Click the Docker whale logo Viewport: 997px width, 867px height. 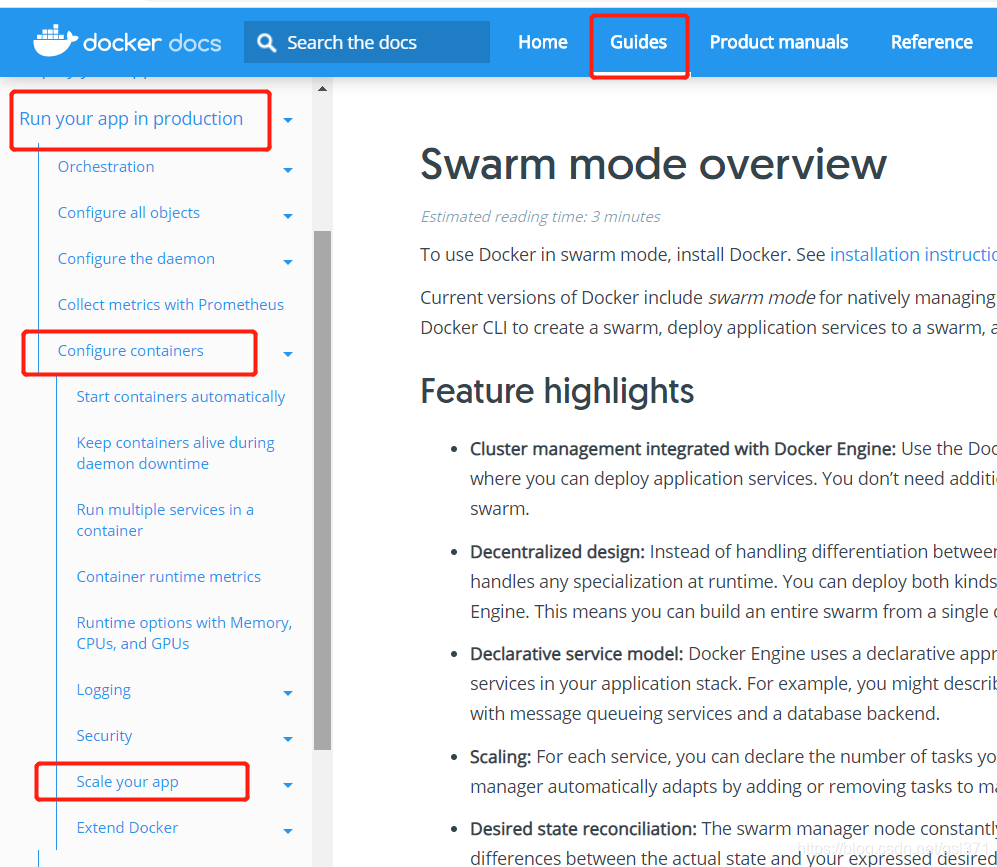pos(55,41)
